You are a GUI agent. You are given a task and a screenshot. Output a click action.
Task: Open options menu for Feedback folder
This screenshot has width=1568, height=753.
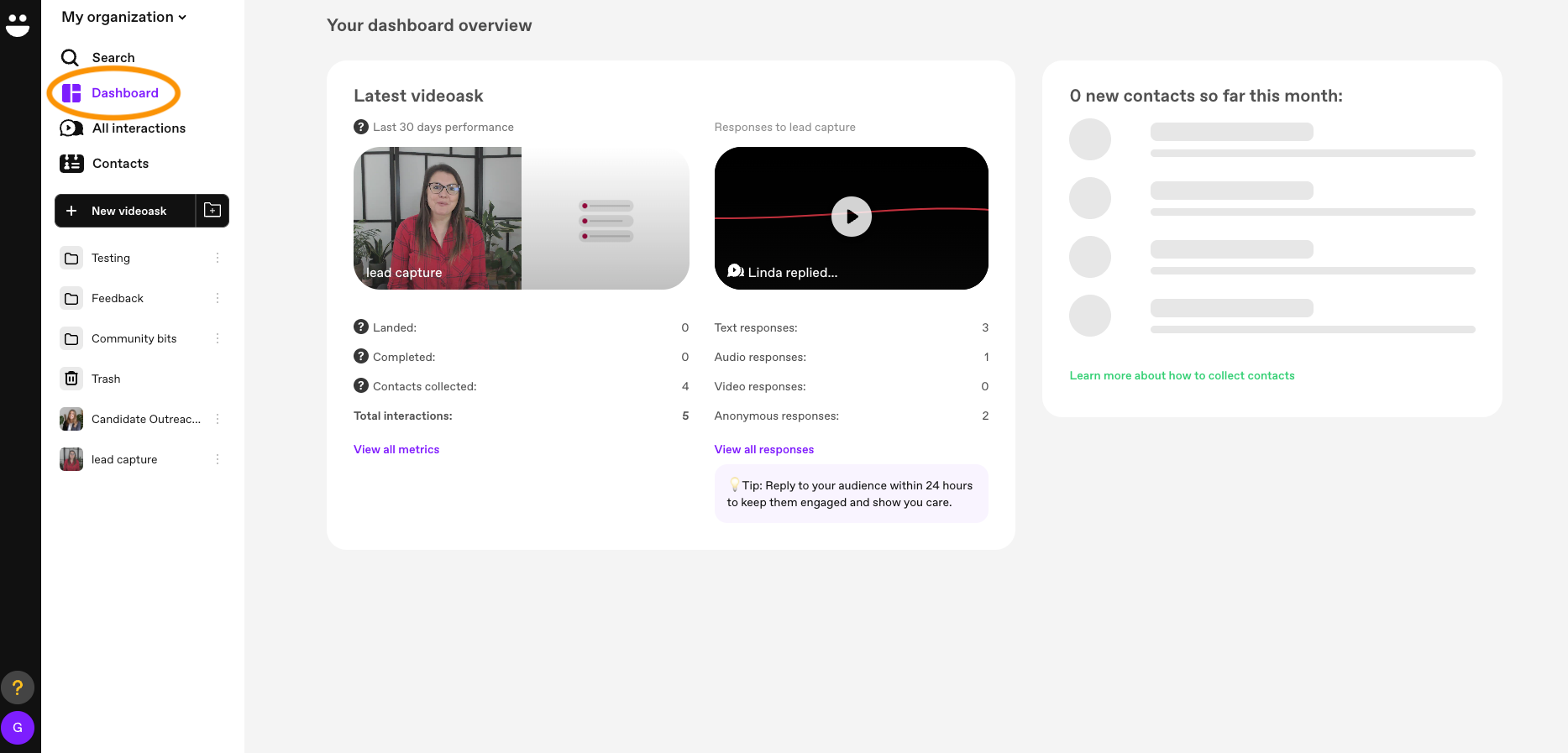[218, 299]
